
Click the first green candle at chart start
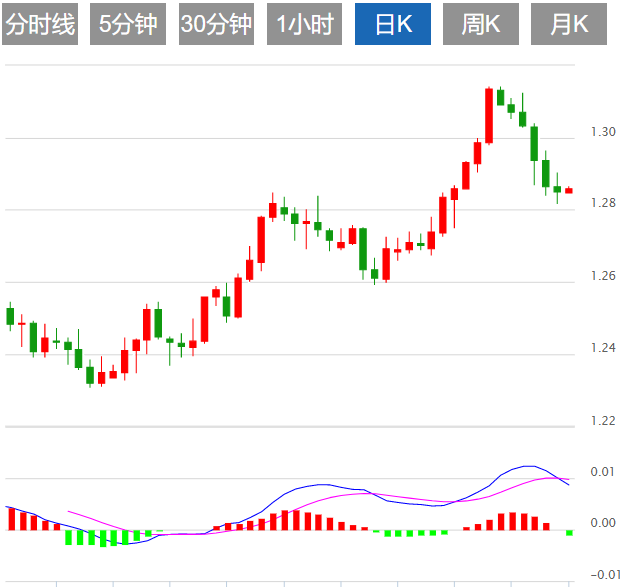pyautogui.click(x=10, y=316)
